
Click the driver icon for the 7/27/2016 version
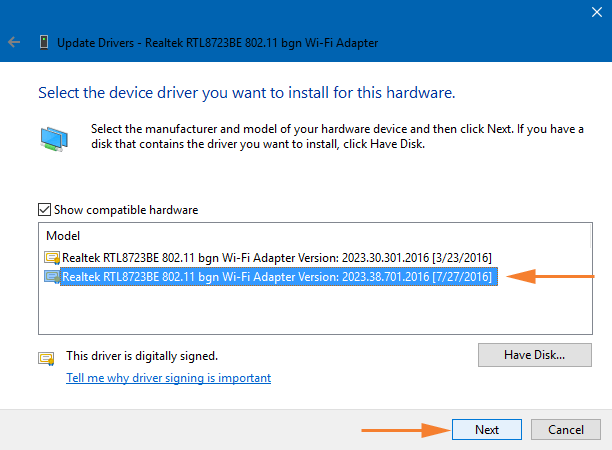52,276
